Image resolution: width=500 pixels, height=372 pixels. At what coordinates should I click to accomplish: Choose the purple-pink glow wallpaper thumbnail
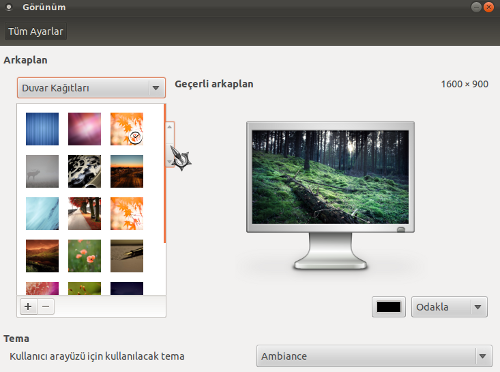click(84, 129)
